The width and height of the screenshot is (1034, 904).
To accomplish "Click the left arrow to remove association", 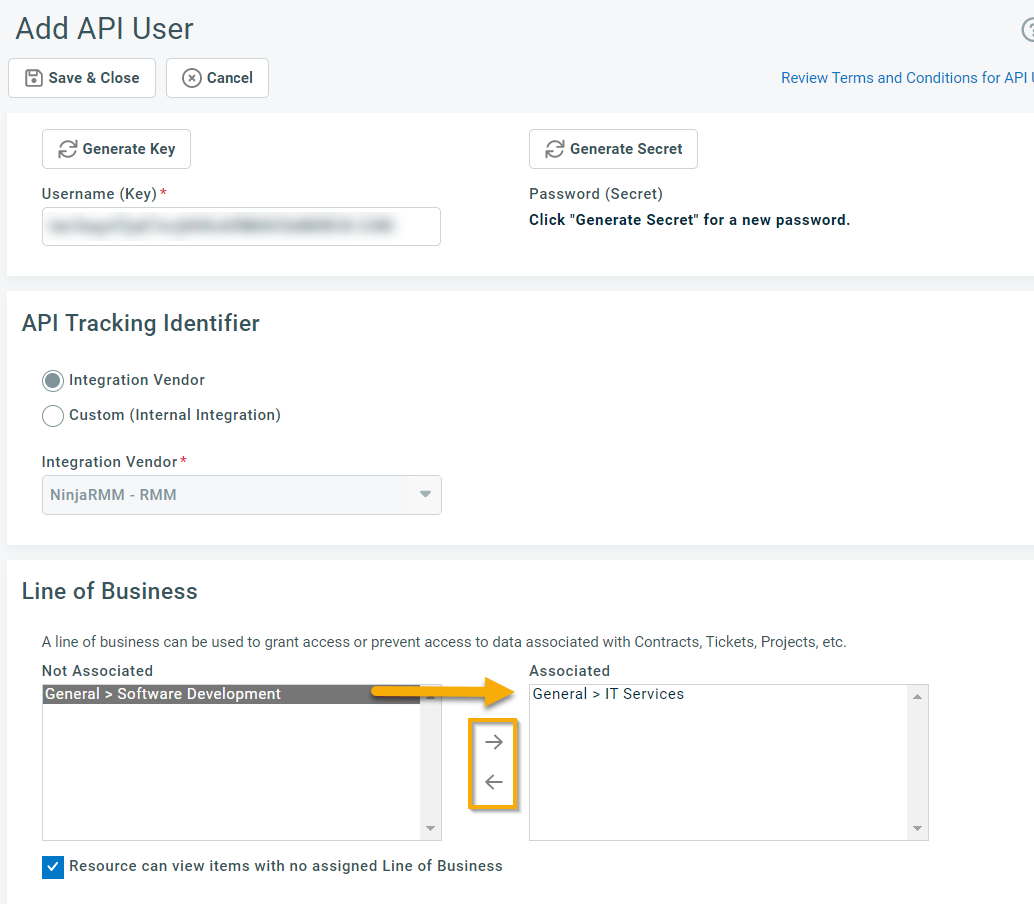I will pyautogui.click(x=493, y=782).
